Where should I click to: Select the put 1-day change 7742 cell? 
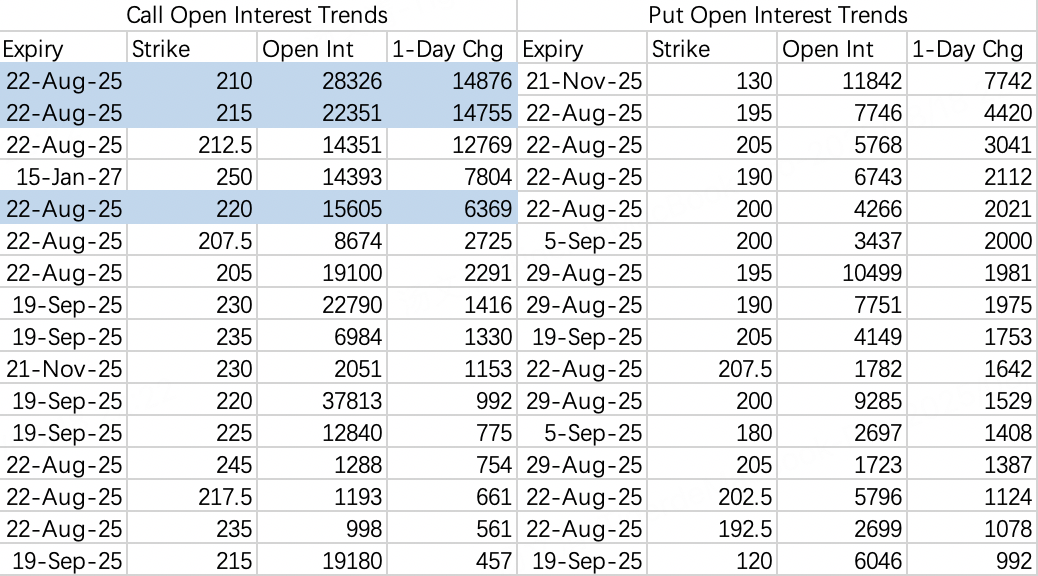[972, 80]
